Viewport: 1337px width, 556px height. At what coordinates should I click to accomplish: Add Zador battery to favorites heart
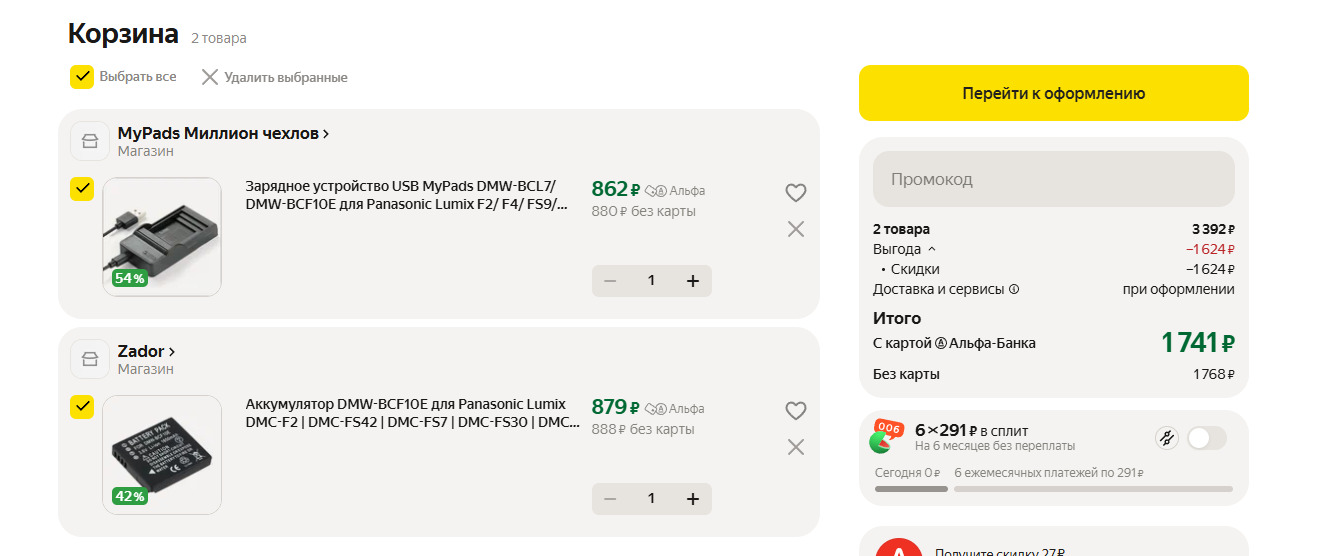coord(795,410)
